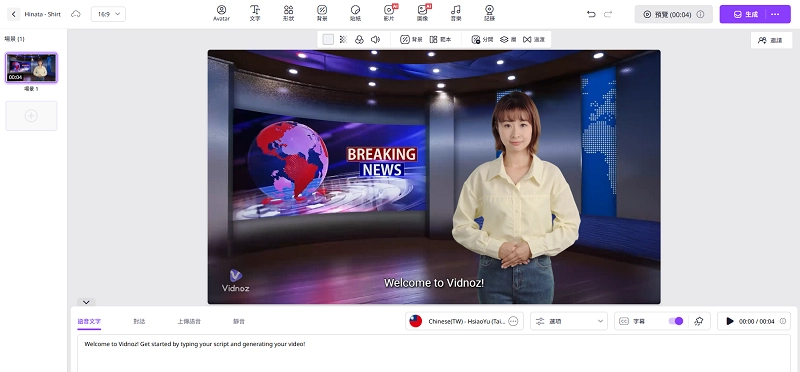This screenshot has height=372, width=800.
Task: Switch to the 靜音 tab
Action: click(239, 321)
